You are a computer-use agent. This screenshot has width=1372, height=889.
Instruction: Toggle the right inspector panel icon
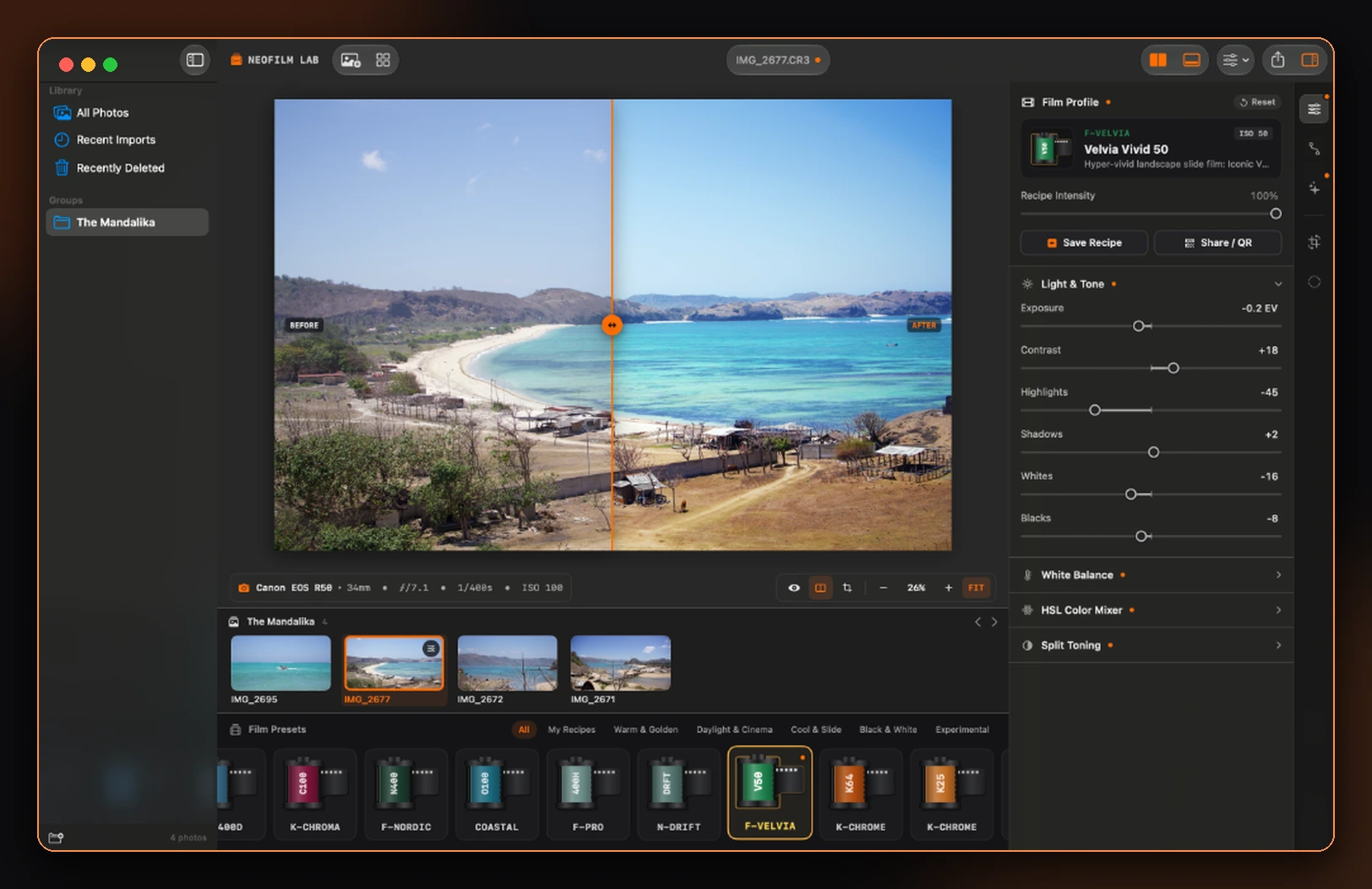coord(1309,60)
